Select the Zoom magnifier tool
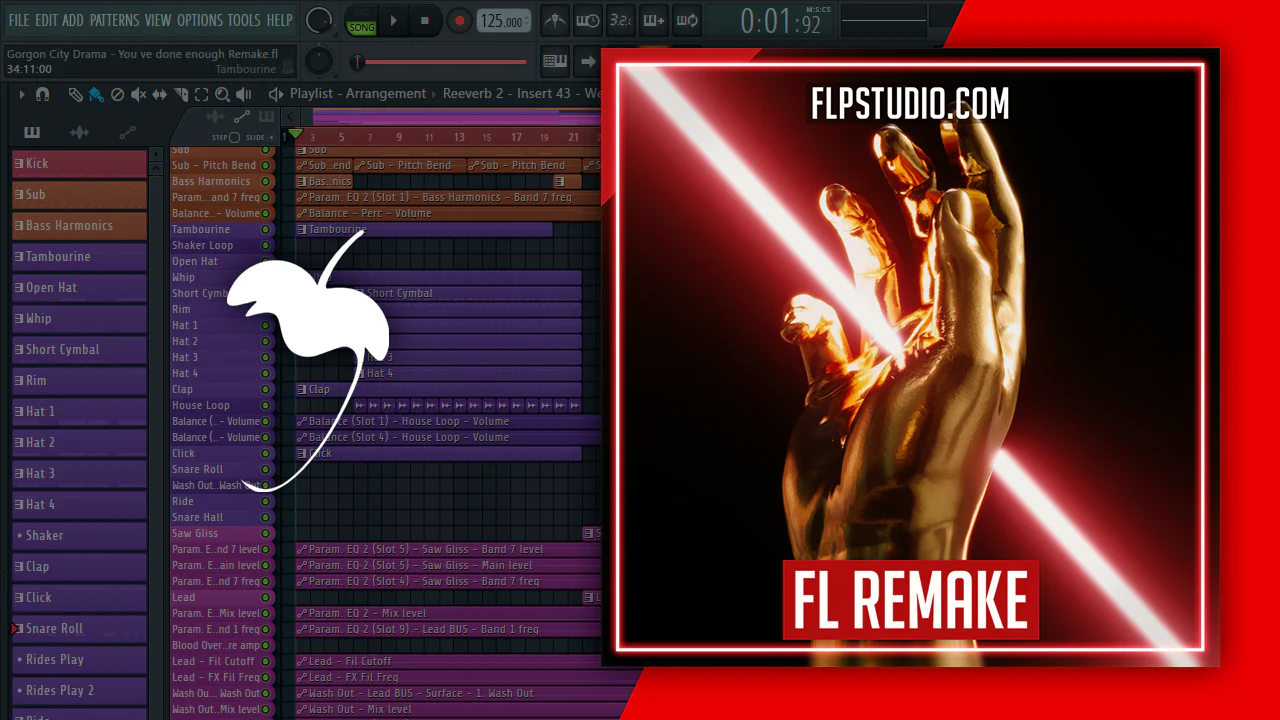1280x720 pixels. click(x=222, y=94)
